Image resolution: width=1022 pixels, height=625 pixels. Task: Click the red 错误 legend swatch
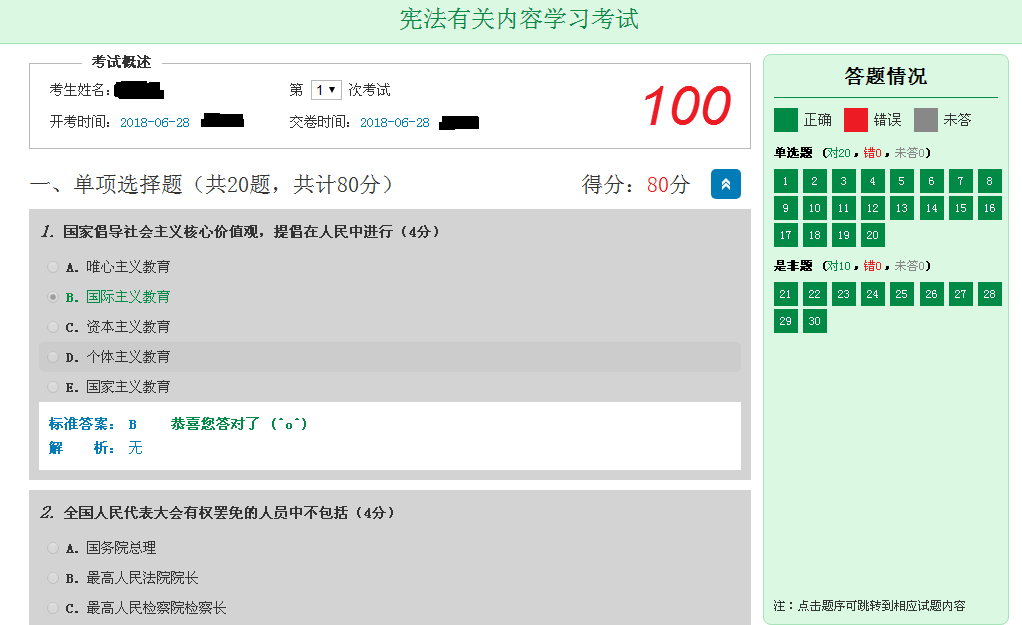(856, 120)
